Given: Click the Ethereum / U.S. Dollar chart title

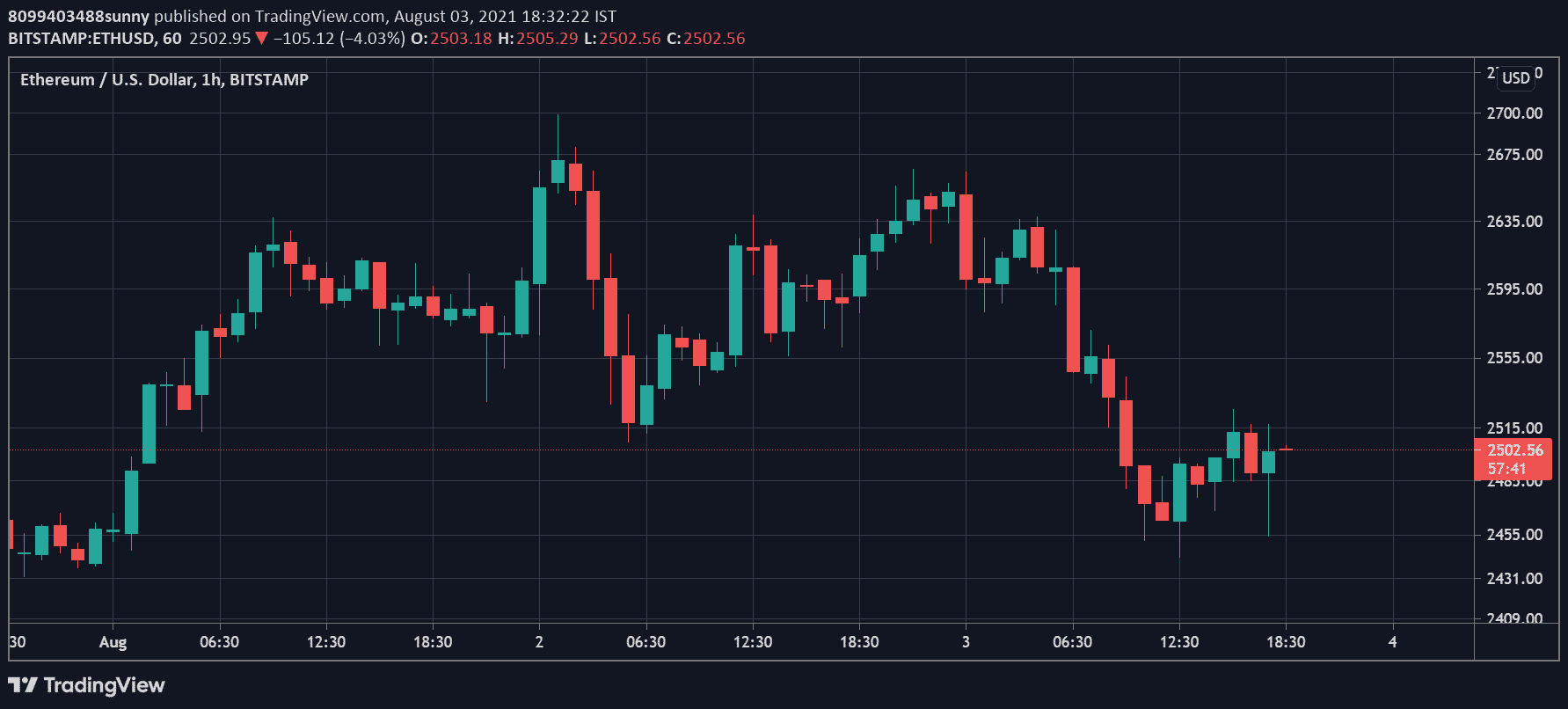Looking at the screenshot, I should point(164,79).
